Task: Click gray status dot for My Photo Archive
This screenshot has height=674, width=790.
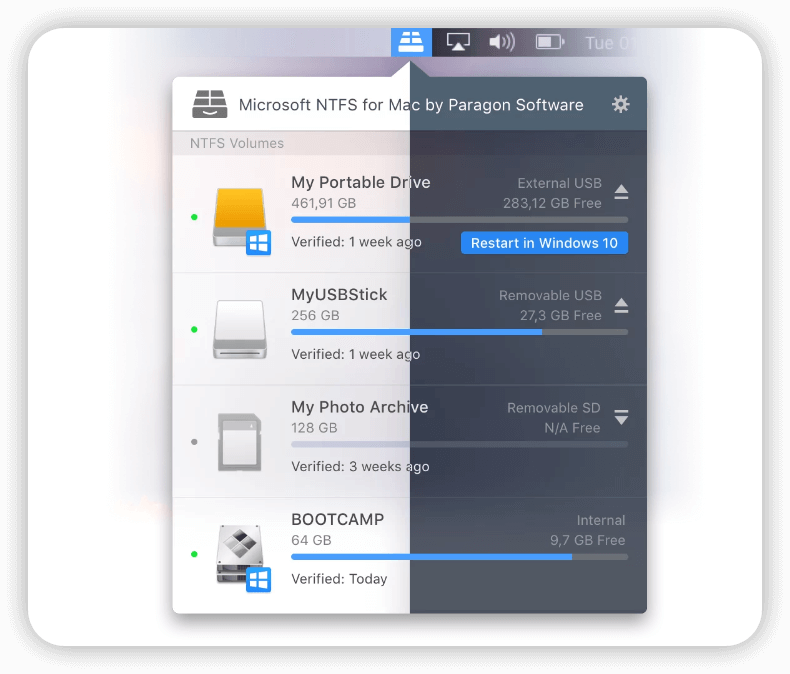Action: pyautogui.click(x=194, y=442)
